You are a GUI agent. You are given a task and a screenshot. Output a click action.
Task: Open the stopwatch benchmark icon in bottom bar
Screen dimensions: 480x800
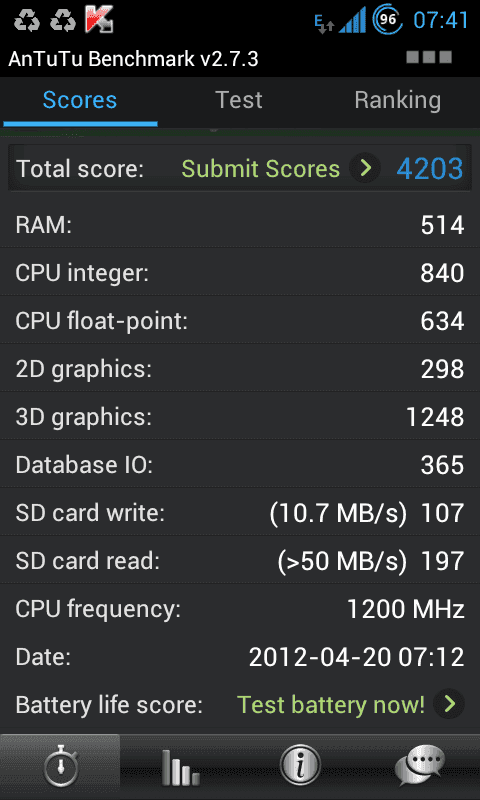click(60, 767)
